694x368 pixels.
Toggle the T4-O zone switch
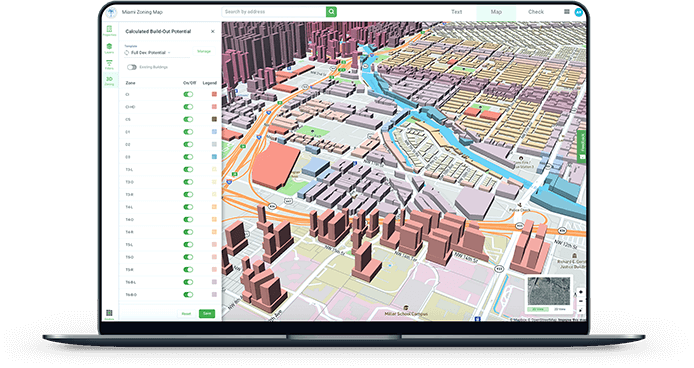coord(189,219)
